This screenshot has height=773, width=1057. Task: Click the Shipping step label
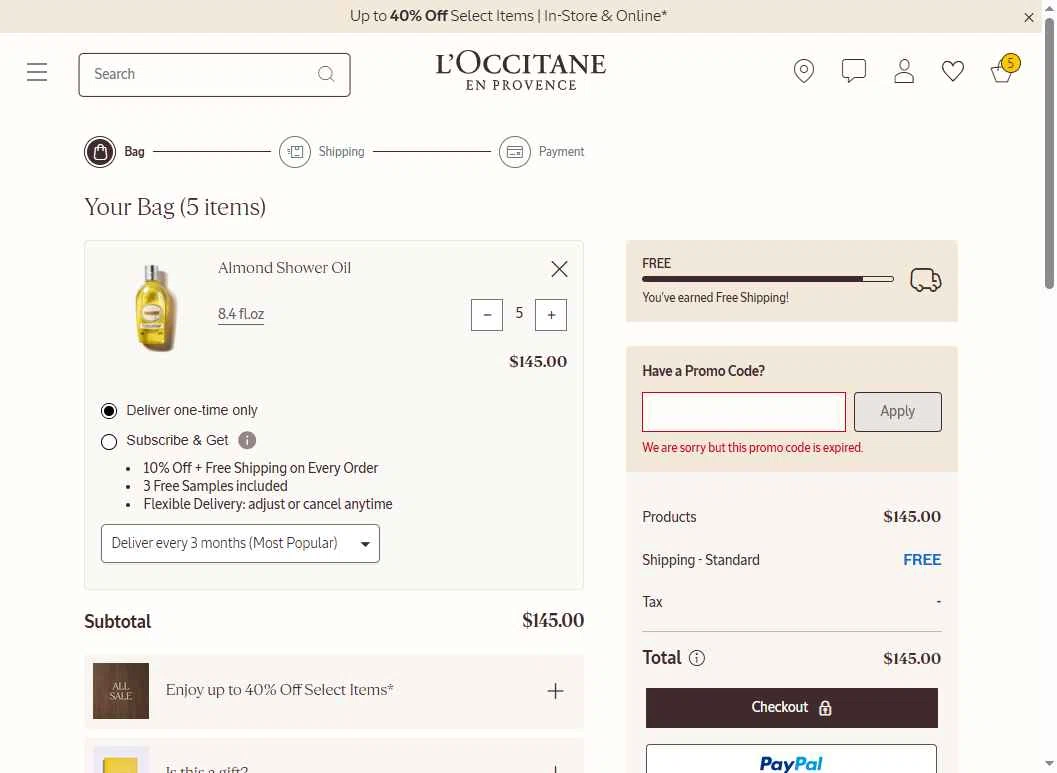pyautogui.click(x=341, y=152)
